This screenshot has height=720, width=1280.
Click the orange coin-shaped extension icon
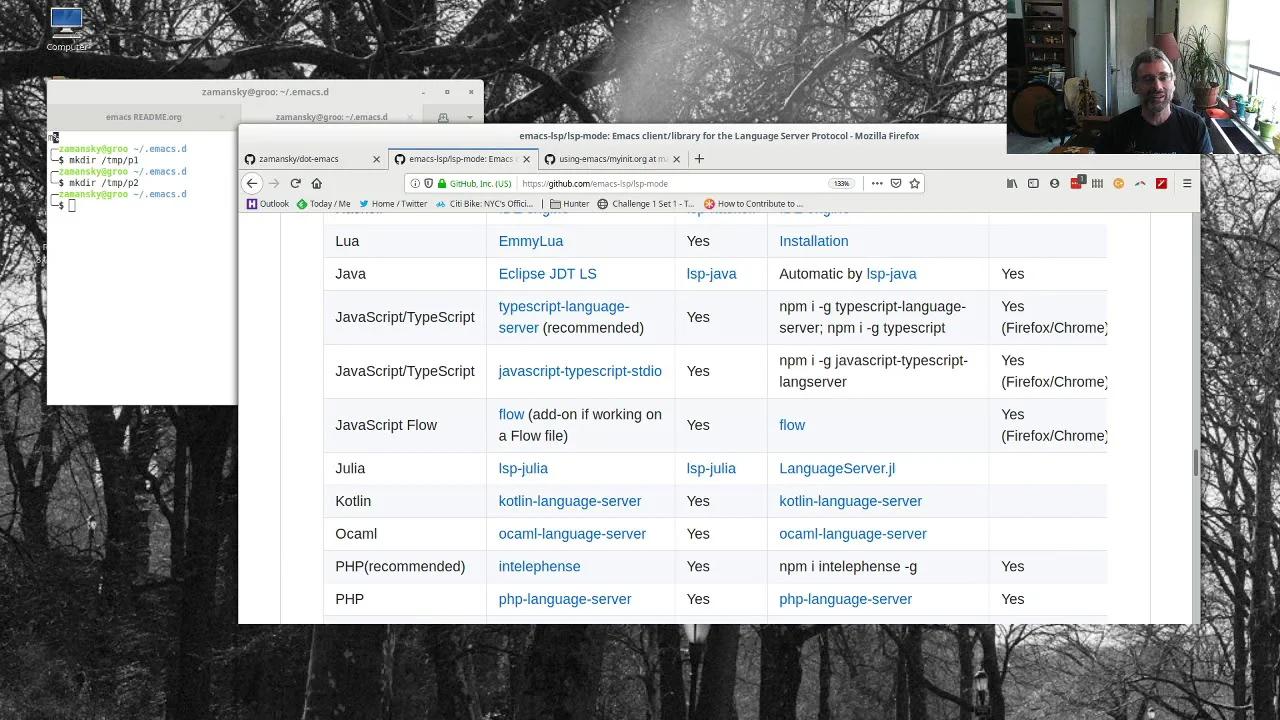click(1119, 183)
